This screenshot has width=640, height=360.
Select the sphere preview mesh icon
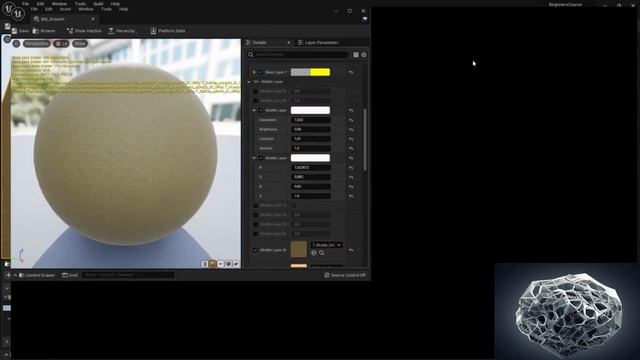click(213, 264)
